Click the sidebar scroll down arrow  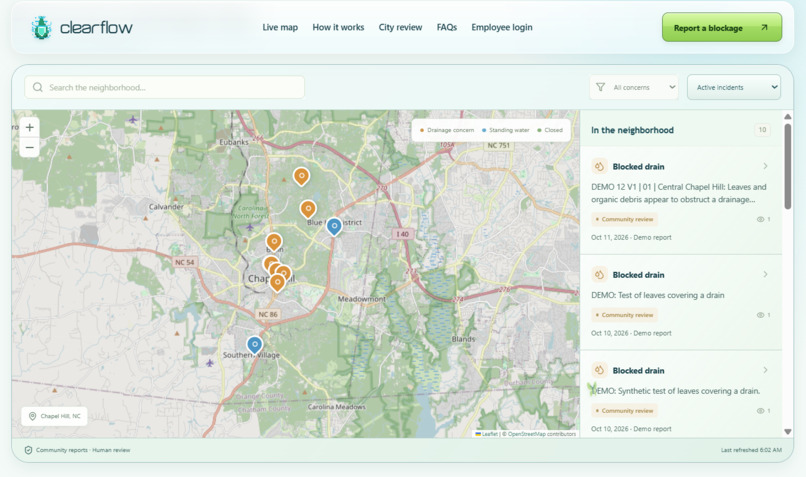[787, 432]
